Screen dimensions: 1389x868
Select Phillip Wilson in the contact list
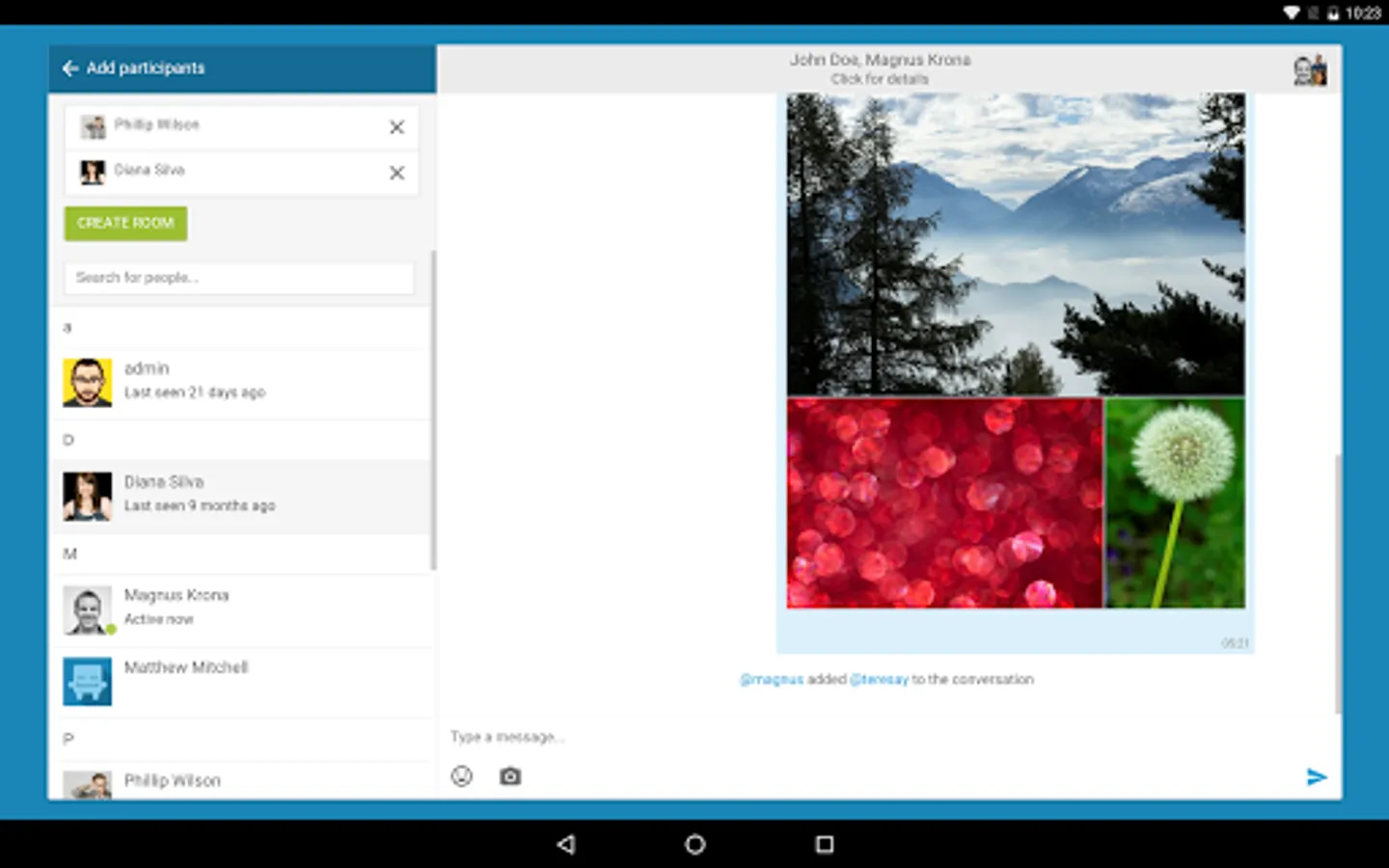tap(241, 782)
